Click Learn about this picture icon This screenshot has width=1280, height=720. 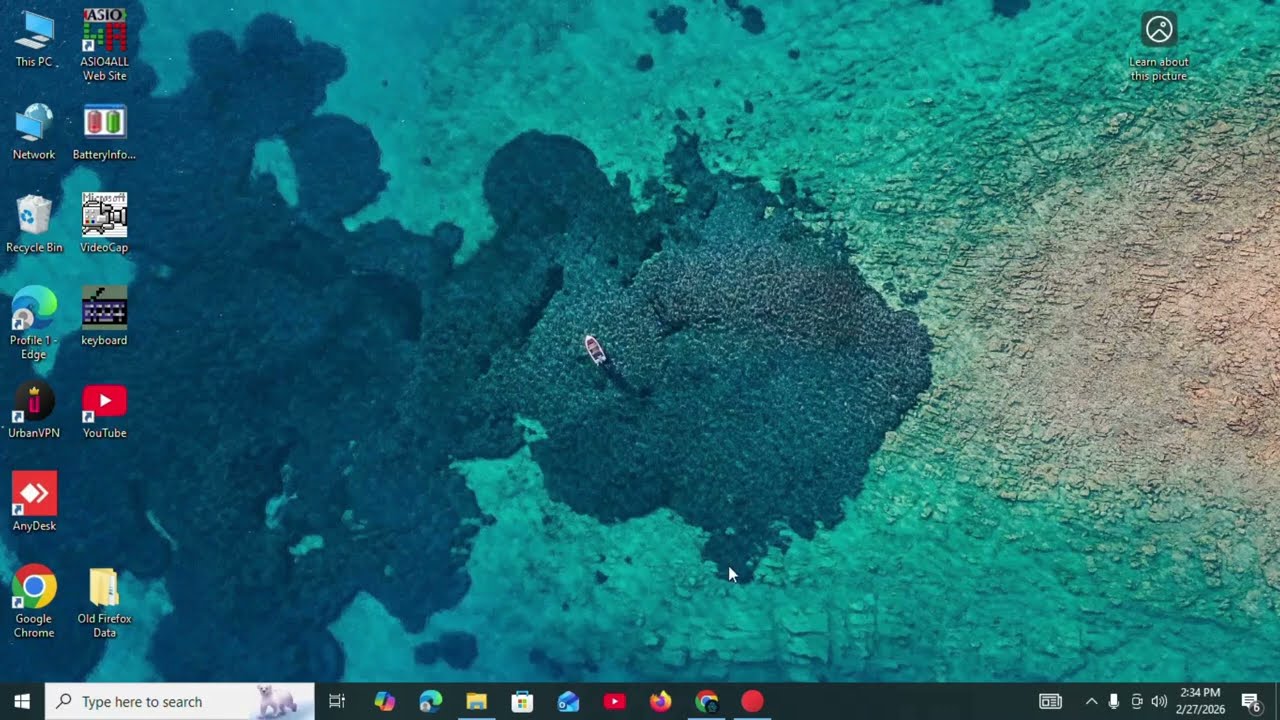click(x=1159, y=47)
